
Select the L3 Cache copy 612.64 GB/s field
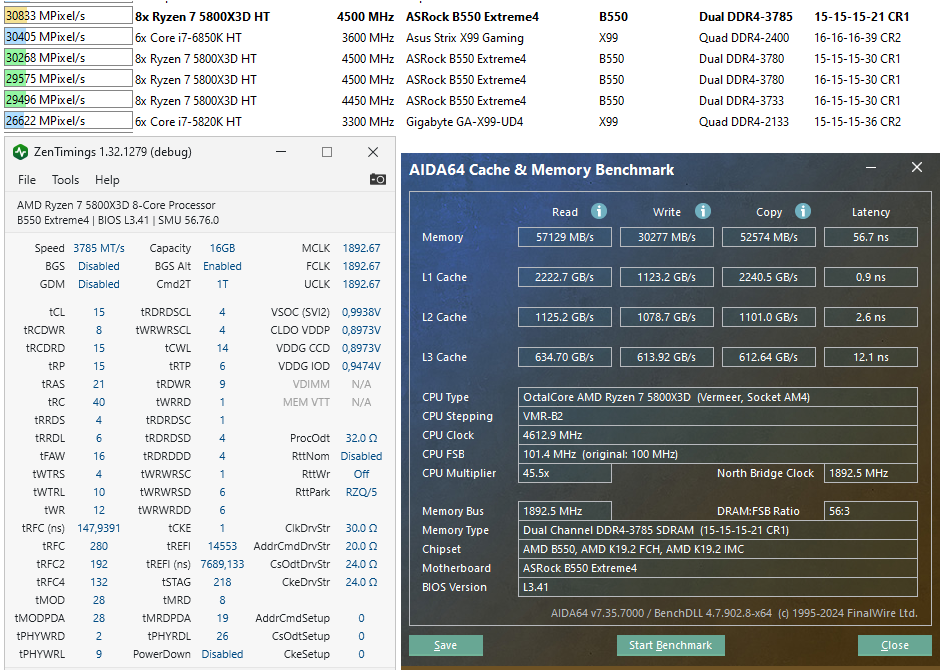(769, 357)
